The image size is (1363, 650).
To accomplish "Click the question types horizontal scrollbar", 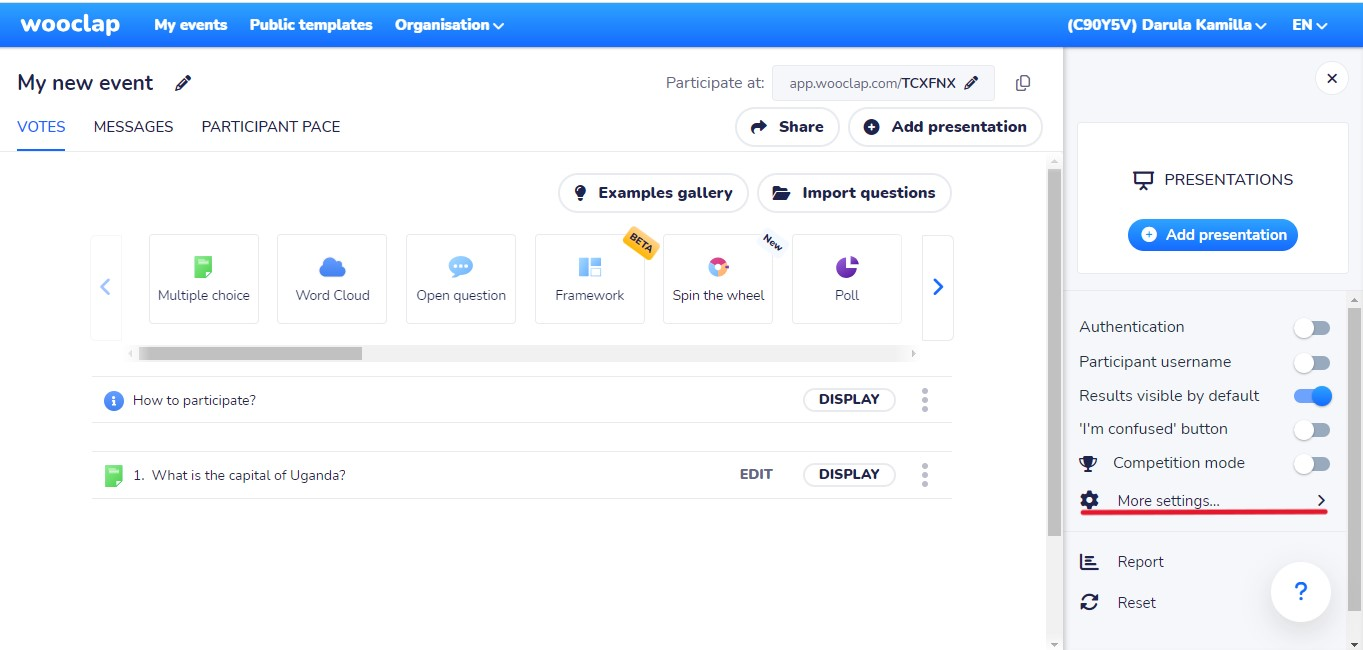I will coord(250,353).
